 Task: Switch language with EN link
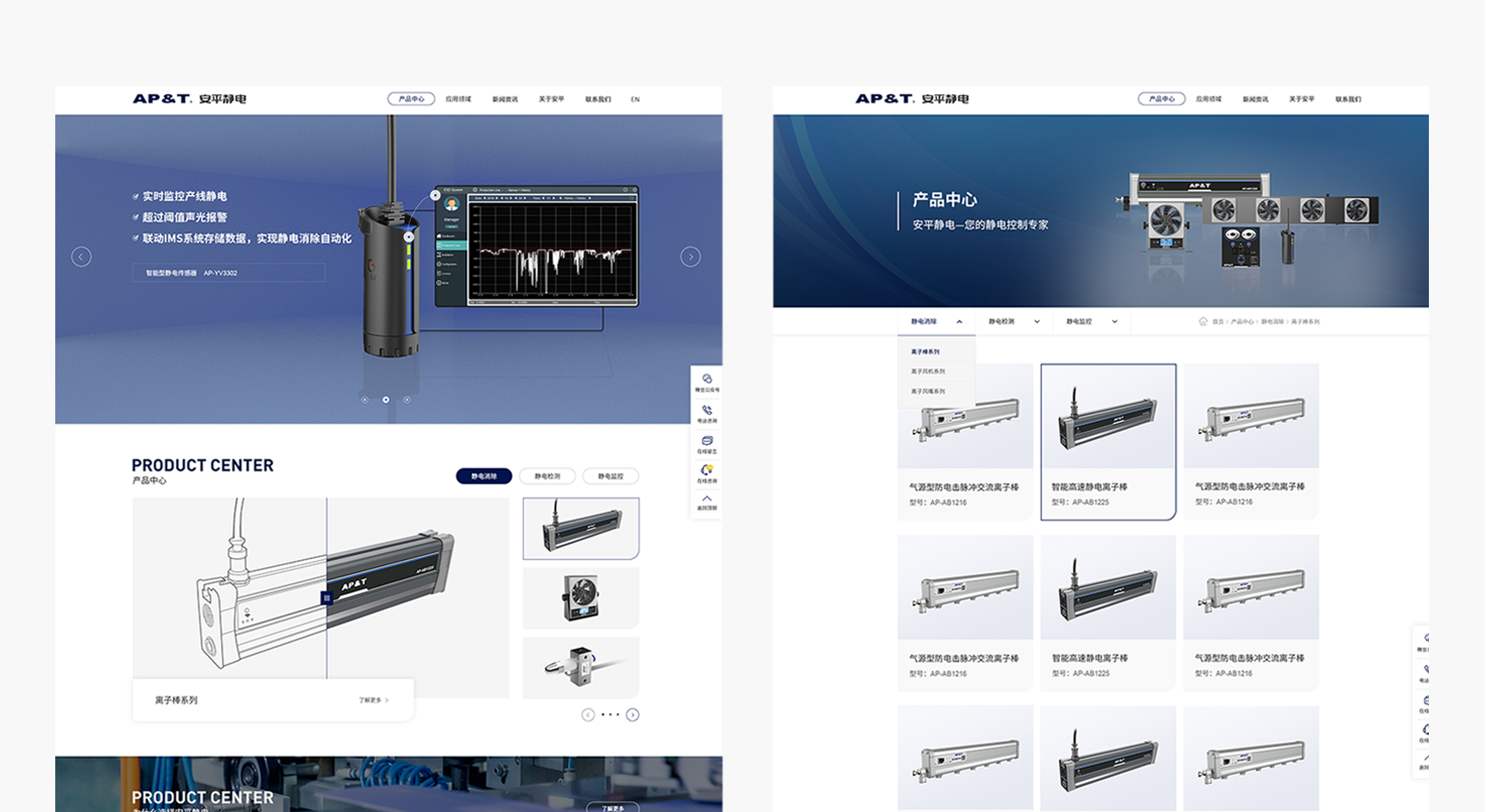[635, 99]
